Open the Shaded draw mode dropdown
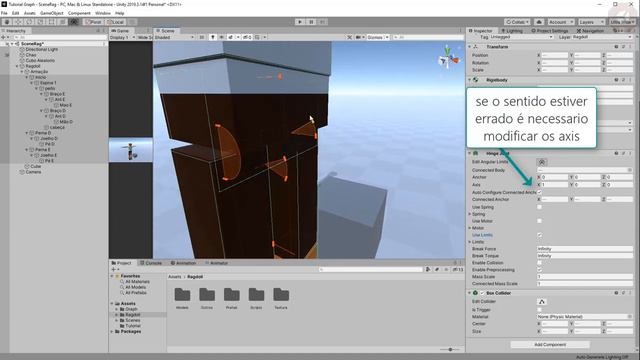640x360 pixels. tap(175, 37)
